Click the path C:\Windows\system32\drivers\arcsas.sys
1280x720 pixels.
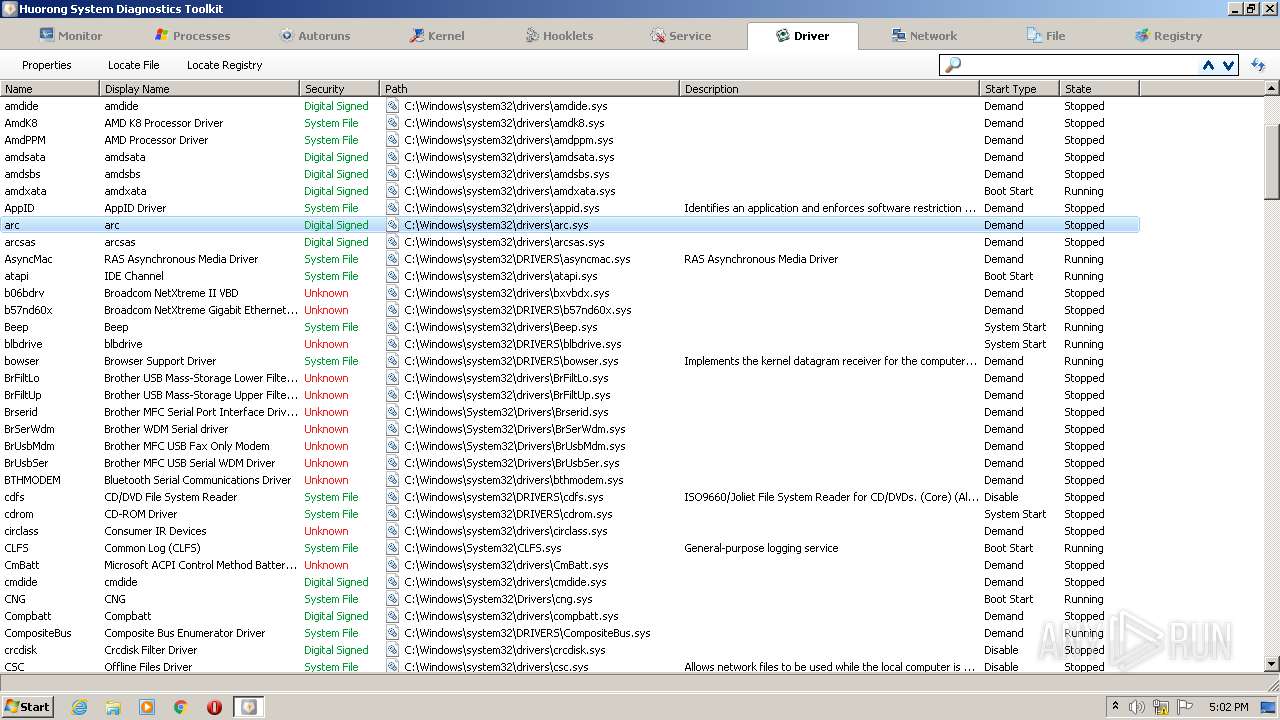(504, 242)
